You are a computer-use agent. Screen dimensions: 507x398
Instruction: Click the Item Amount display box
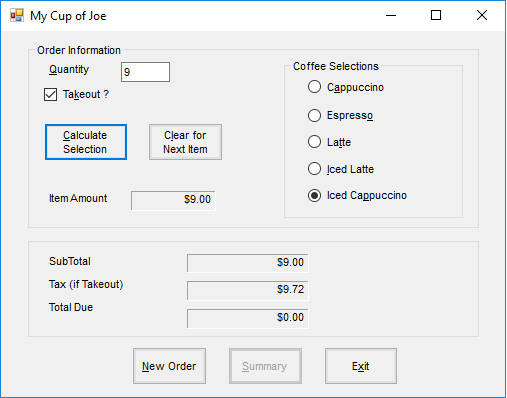[x=173, y=200]
